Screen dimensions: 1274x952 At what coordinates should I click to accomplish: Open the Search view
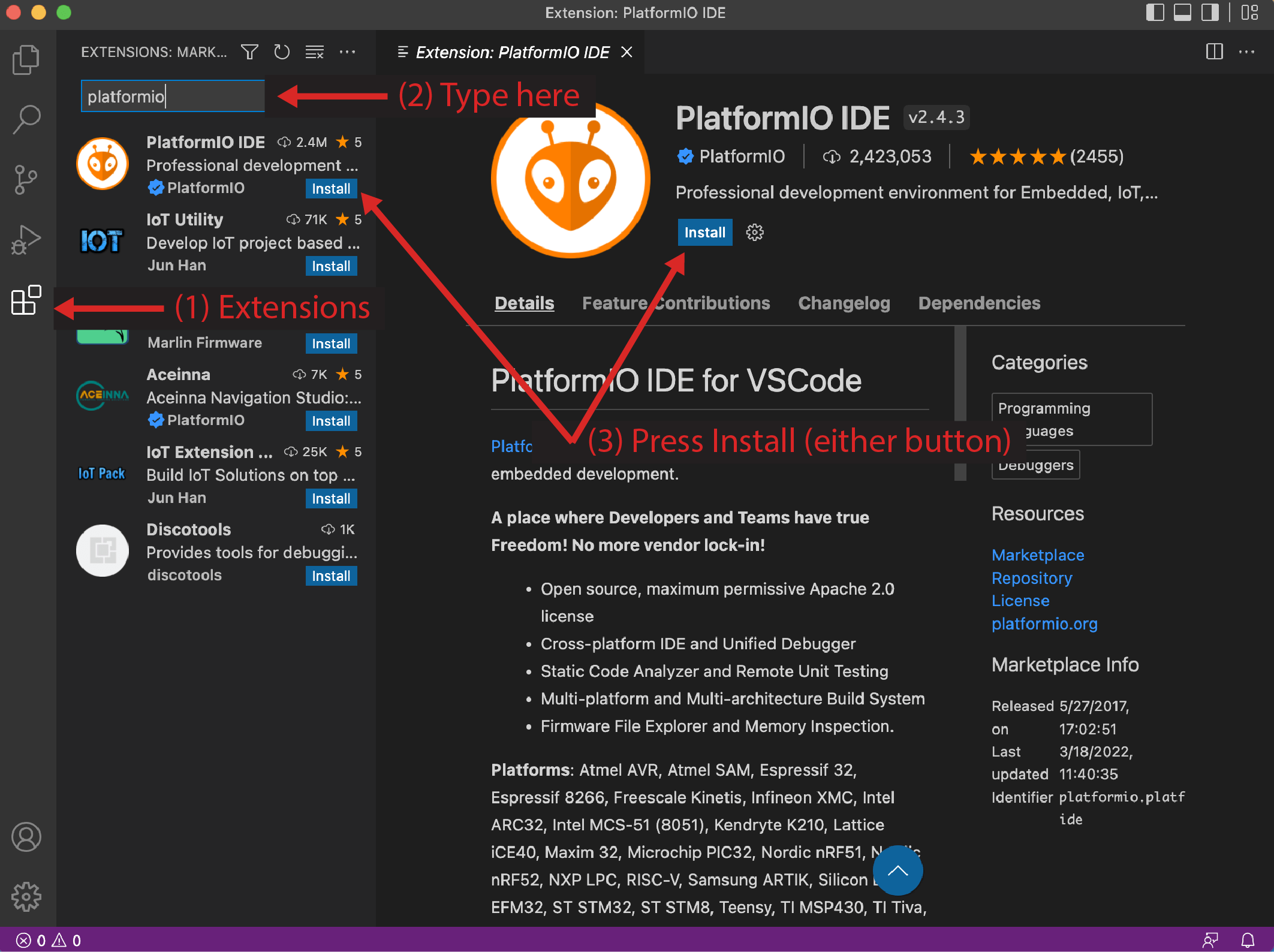pyautogui.click(x=26, y=119)
